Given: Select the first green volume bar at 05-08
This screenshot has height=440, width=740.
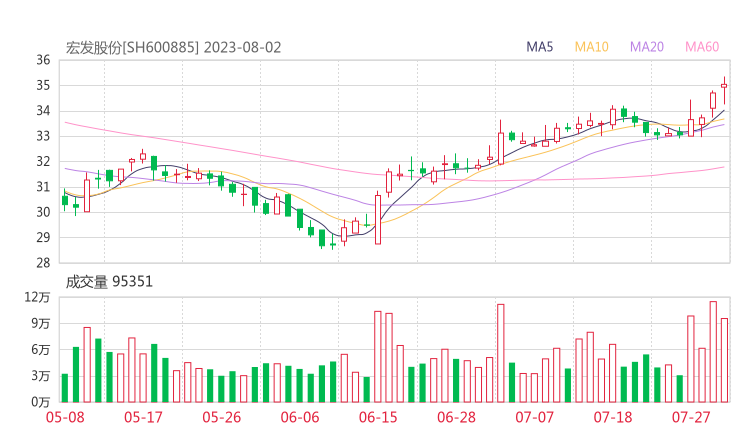Looking at the screenshot, I should (x=65, y=388).
